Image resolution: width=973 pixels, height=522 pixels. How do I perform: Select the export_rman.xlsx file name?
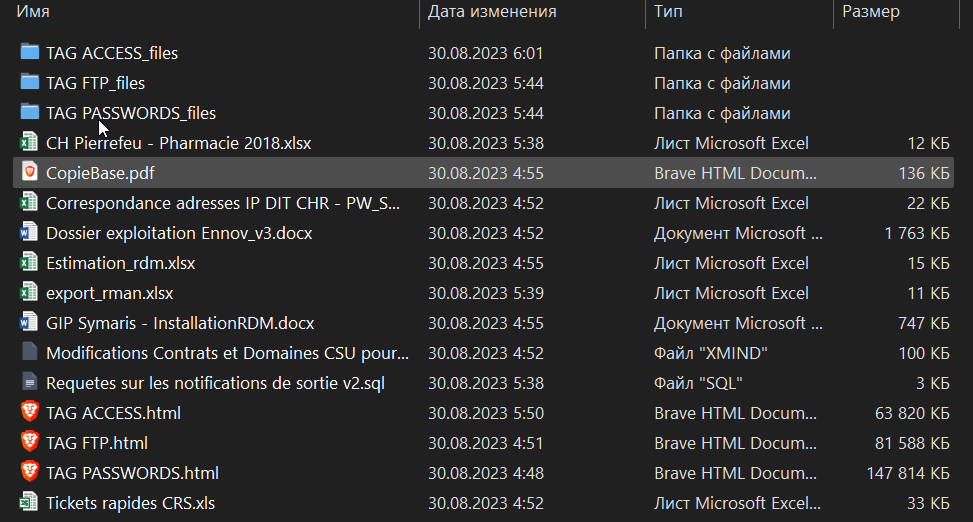[110, 293]
